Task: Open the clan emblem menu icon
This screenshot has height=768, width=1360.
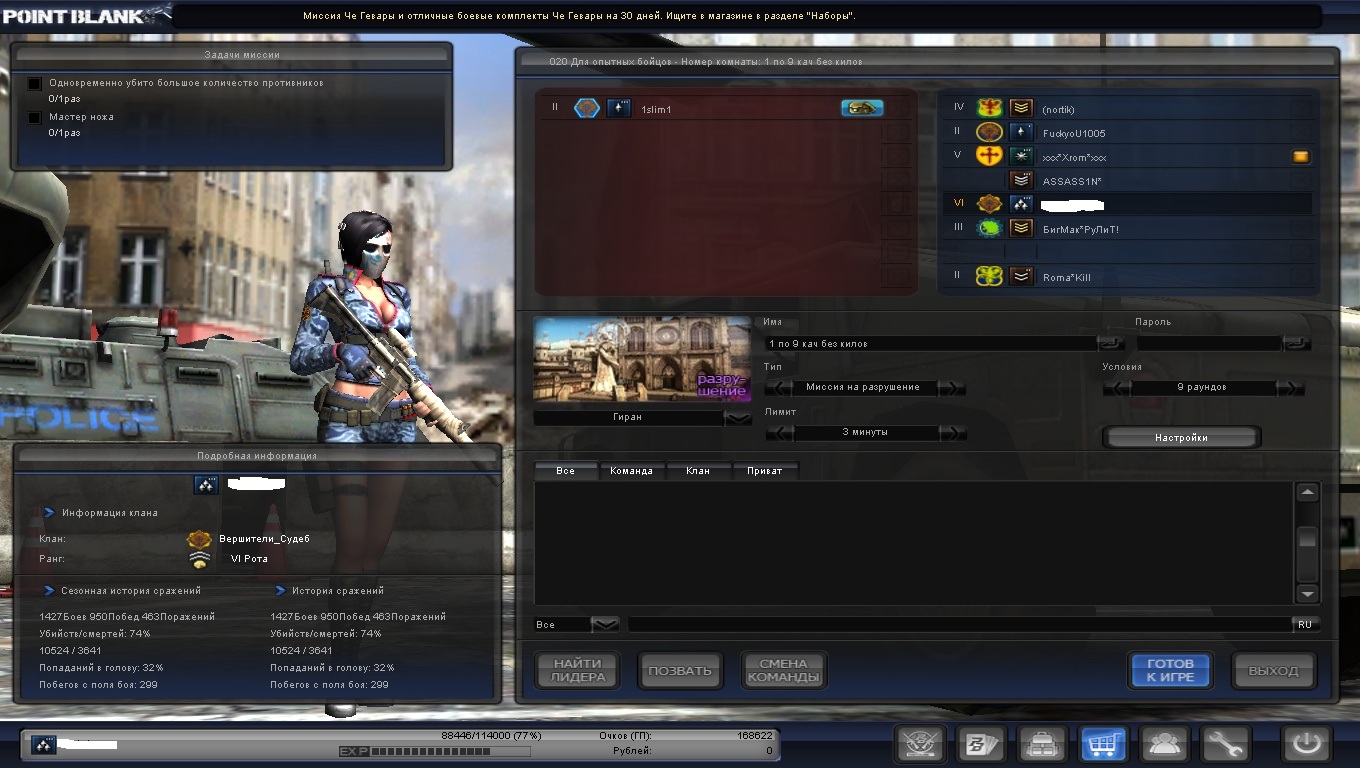Action: pyautogui.click(x=919, y=744)
